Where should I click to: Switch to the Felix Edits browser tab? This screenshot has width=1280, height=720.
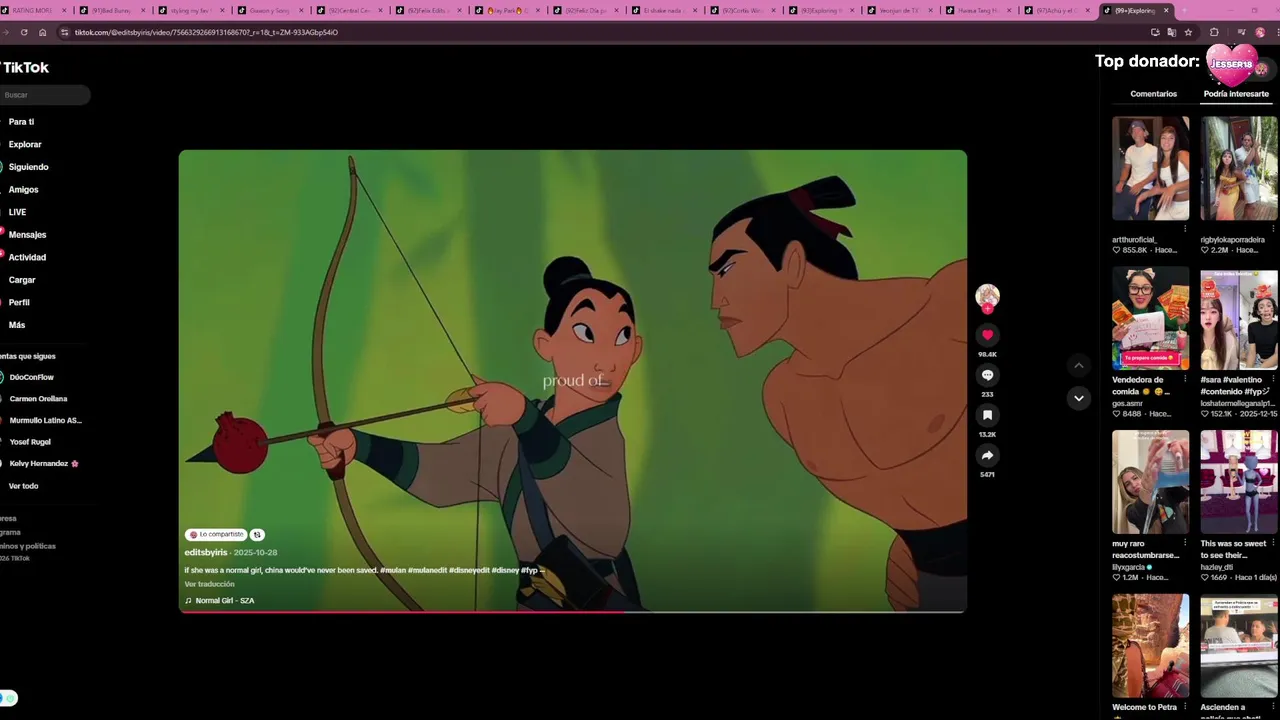428,10
